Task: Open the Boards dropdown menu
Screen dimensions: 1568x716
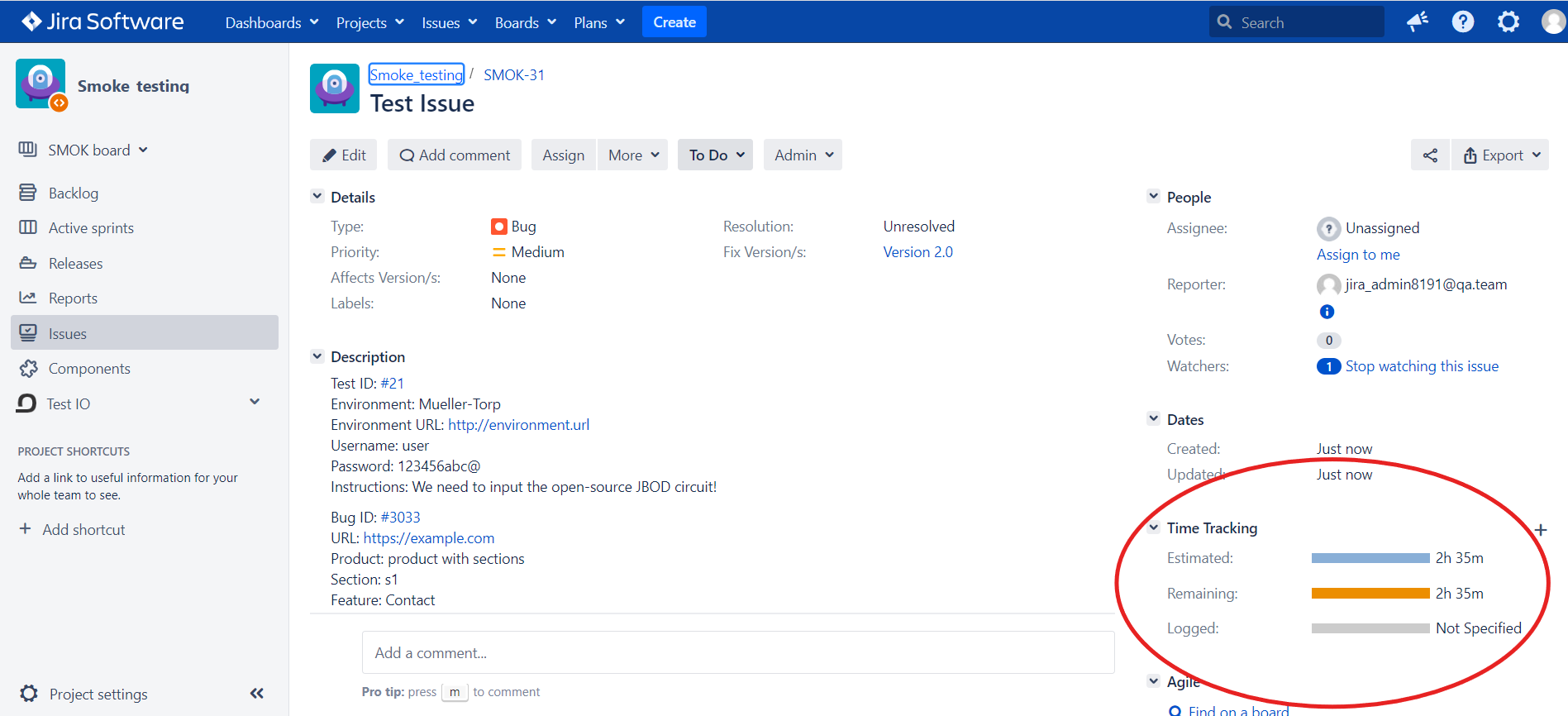Action: coord(526,22)
